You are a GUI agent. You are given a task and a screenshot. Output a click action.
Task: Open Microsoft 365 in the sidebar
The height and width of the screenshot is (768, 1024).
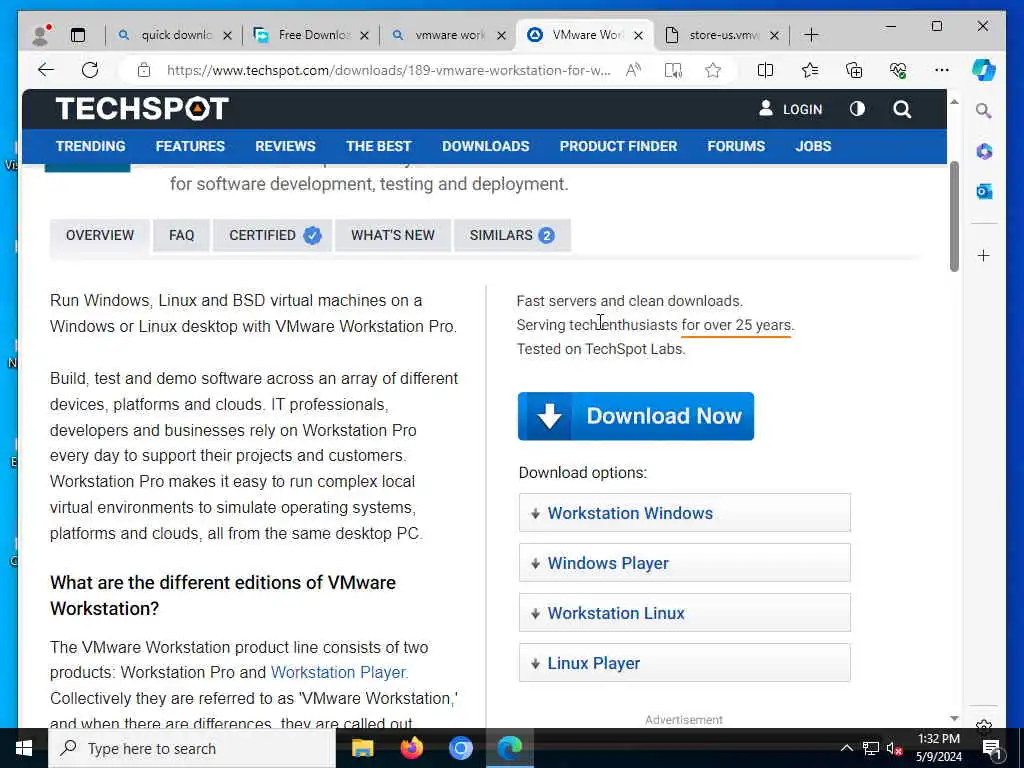pyautogui.click(x=984, y=152)
